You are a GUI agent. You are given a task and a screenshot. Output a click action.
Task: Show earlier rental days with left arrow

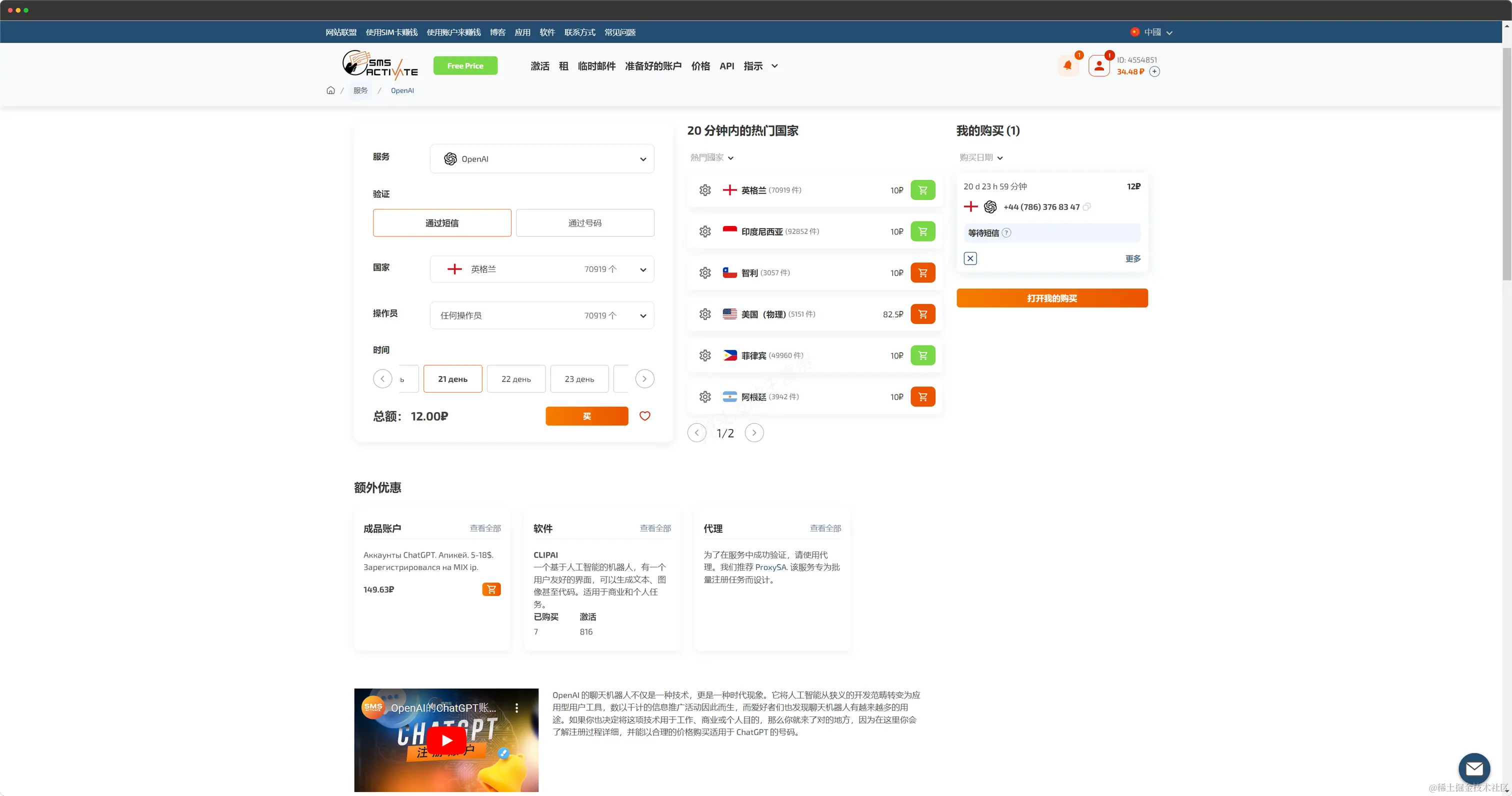tap(382, 379)
